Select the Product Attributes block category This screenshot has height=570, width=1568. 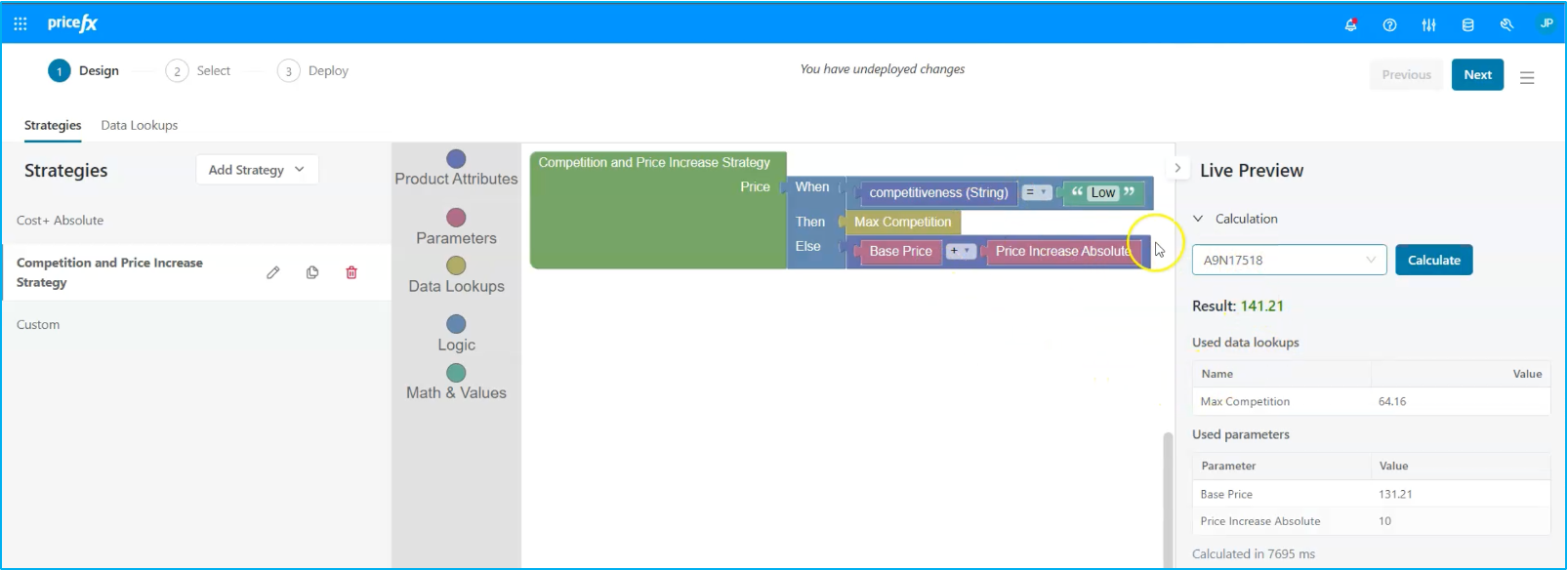coord(456,168)
